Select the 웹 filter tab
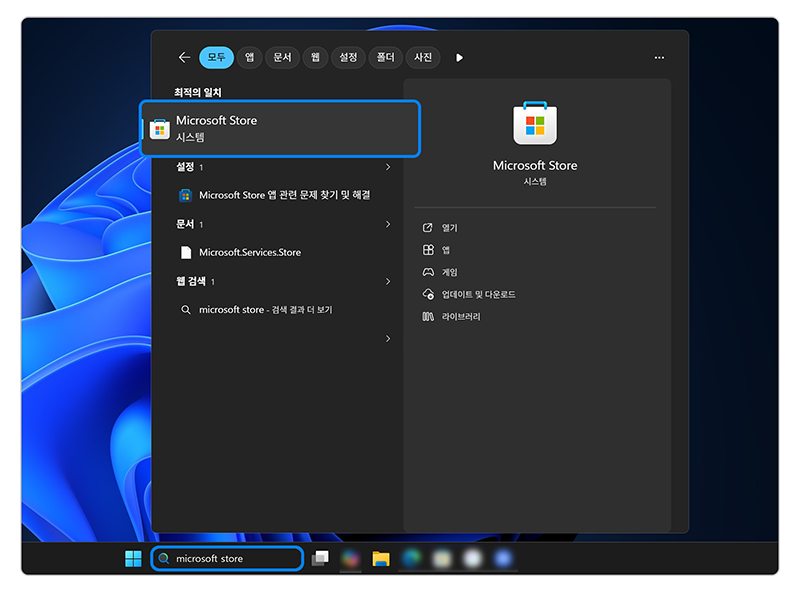 [315, 57]
